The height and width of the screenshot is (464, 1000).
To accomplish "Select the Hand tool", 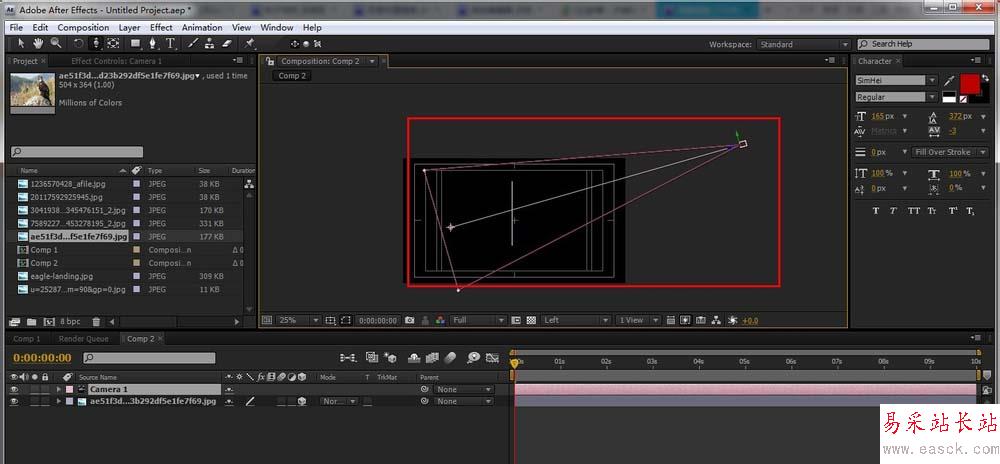I will pyautogui.click(x=38, y=43).
